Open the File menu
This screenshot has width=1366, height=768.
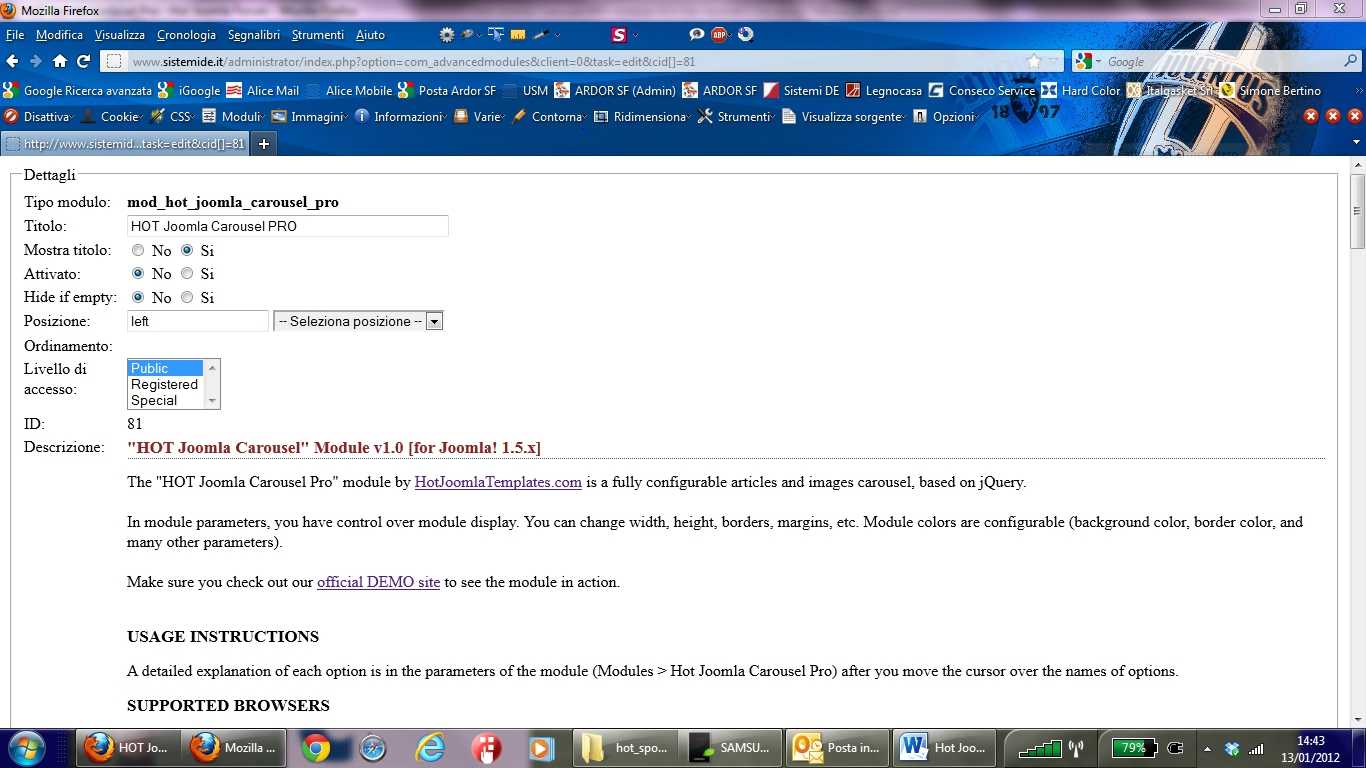pyautogui.click(x=15, y=35)
